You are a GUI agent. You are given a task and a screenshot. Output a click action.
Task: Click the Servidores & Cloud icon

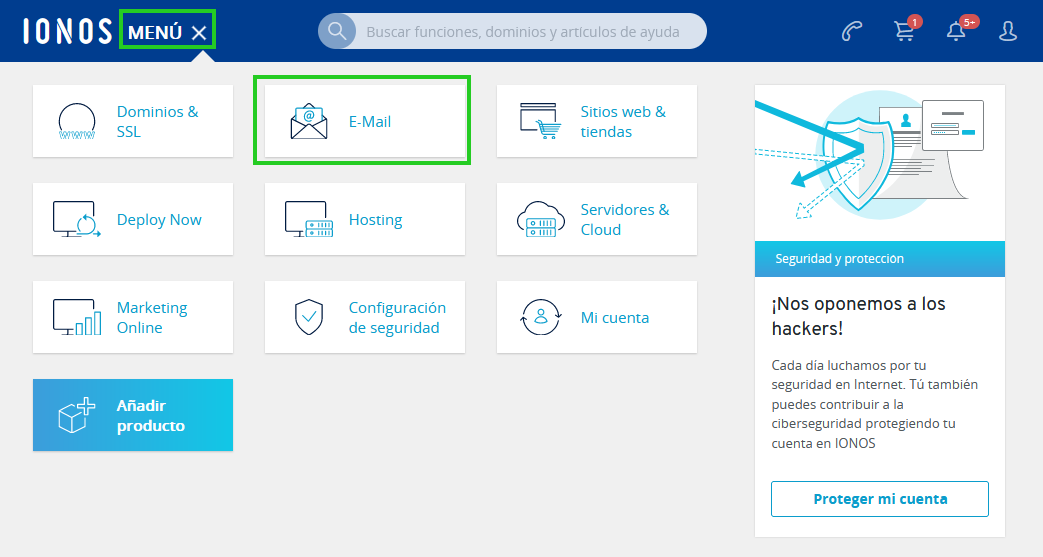point(541,219)
